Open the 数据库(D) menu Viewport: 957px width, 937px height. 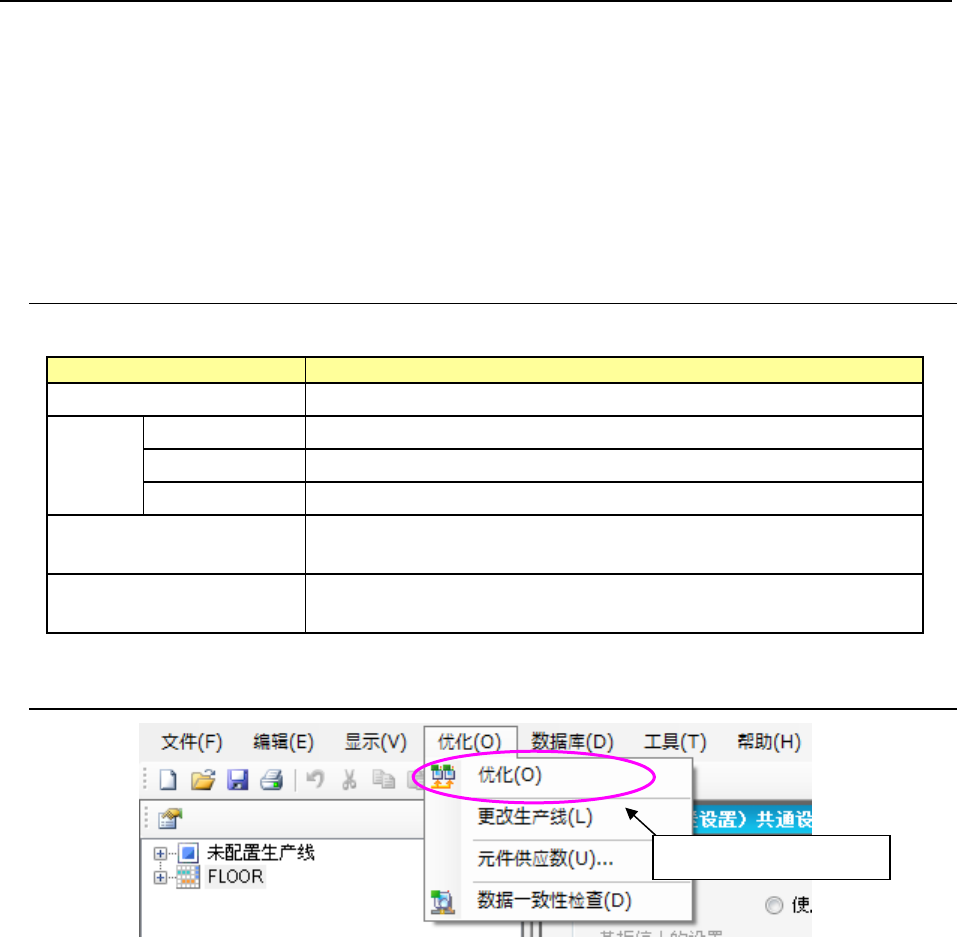(x=572, y=742)
